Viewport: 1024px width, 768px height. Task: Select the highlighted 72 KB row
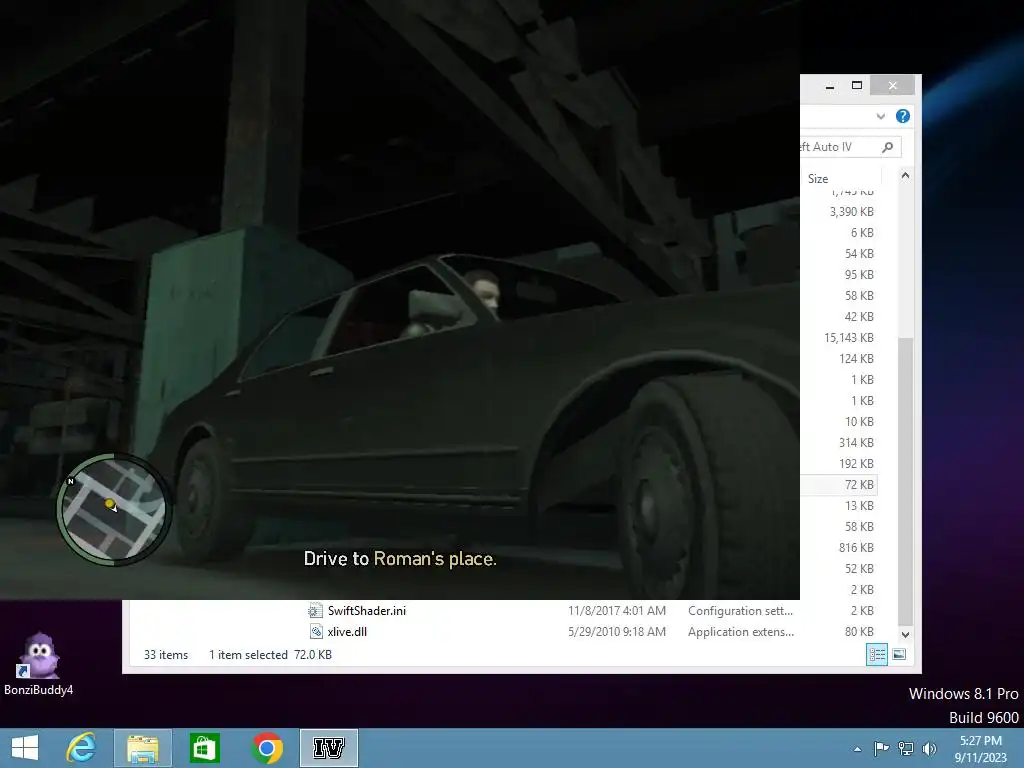[x=839, y=485]
